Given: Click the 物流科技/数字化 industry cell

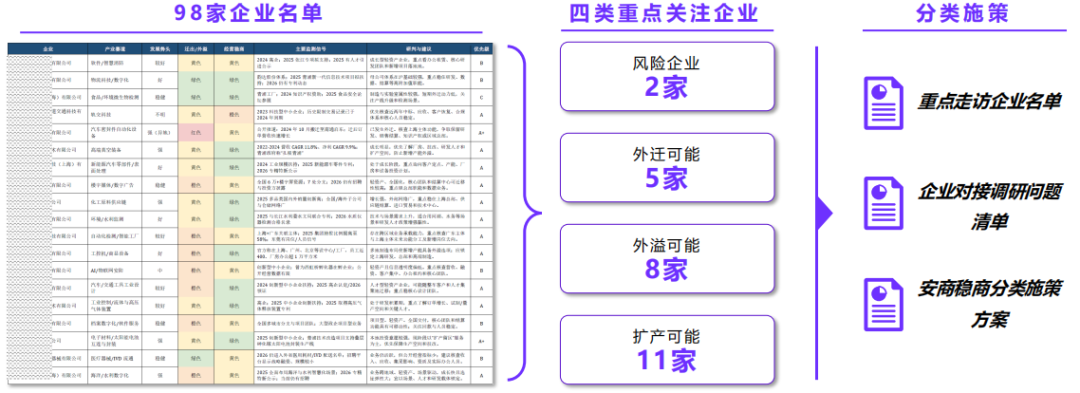Looking at the screenshot, I should (x=115, y=80).
